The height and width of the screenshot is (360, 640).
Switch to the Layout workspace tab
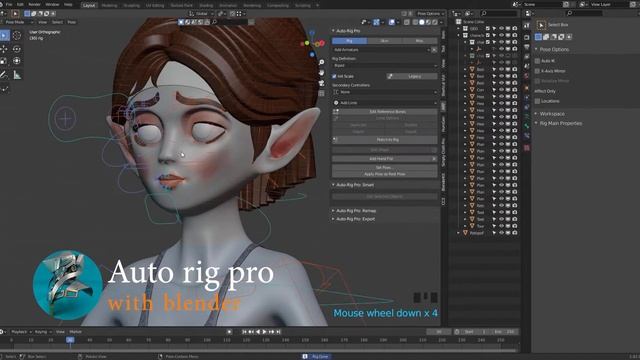pyautogui.click(x=89, y=5)
